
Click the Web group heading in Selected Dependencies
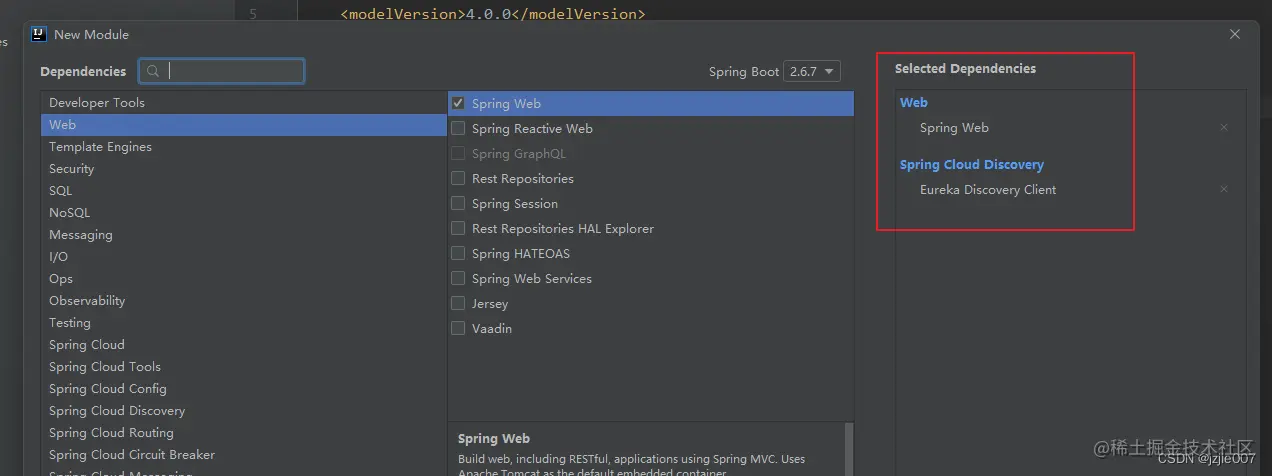click(914, 102)
